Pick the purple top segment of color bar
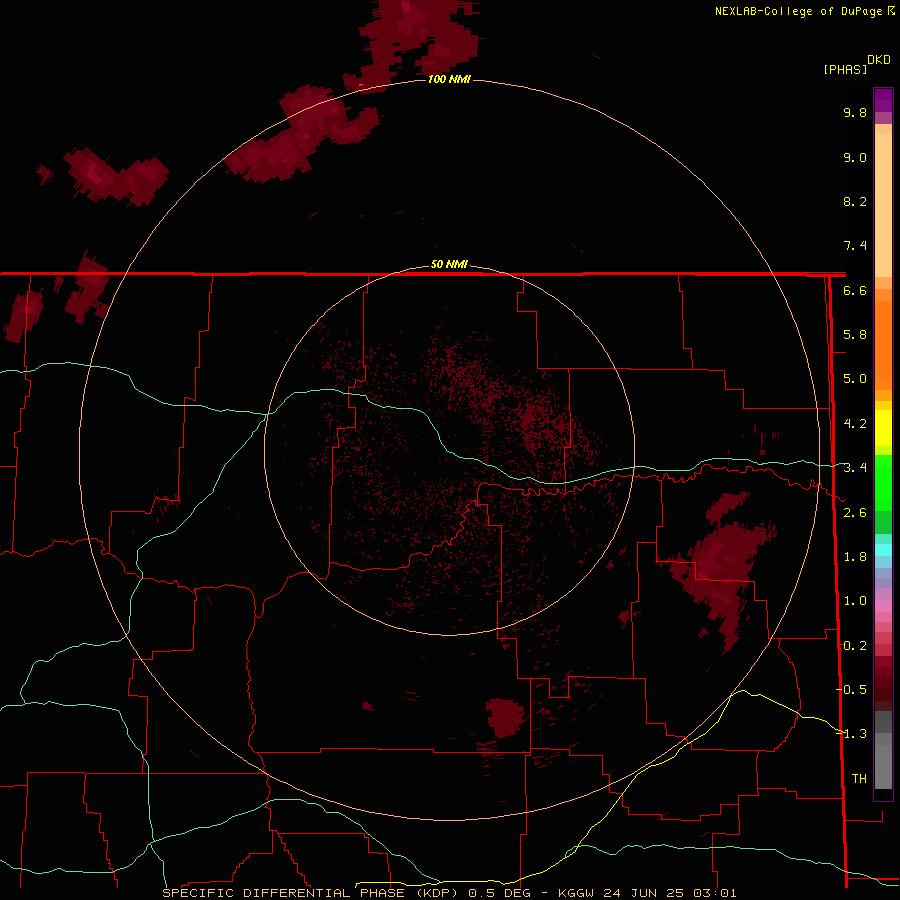This screenshot has height=900, width=900. [x=883, y=100]
